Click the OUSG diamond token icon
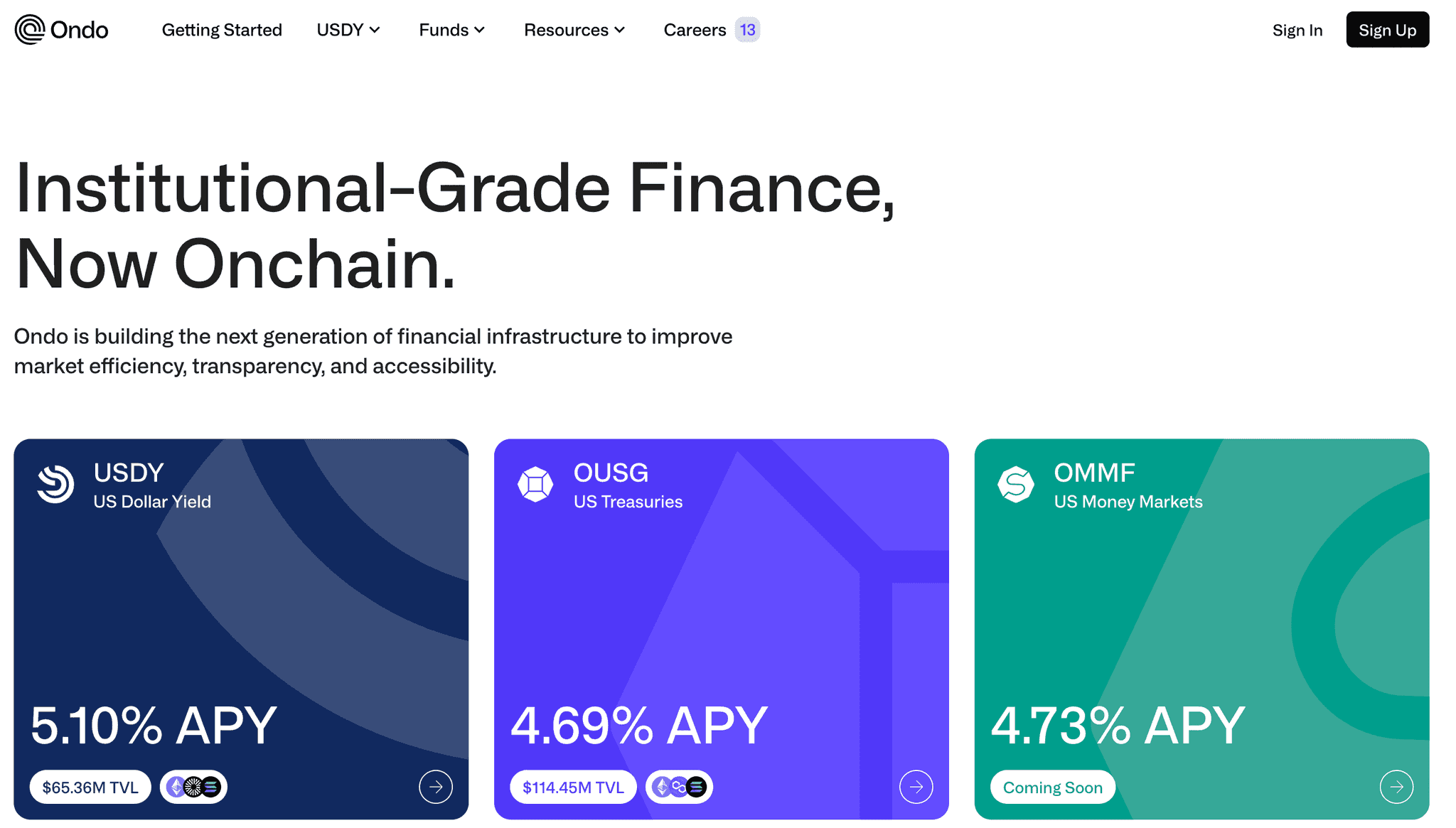This screenshot has height=828, width=1456. pos(535,484)
